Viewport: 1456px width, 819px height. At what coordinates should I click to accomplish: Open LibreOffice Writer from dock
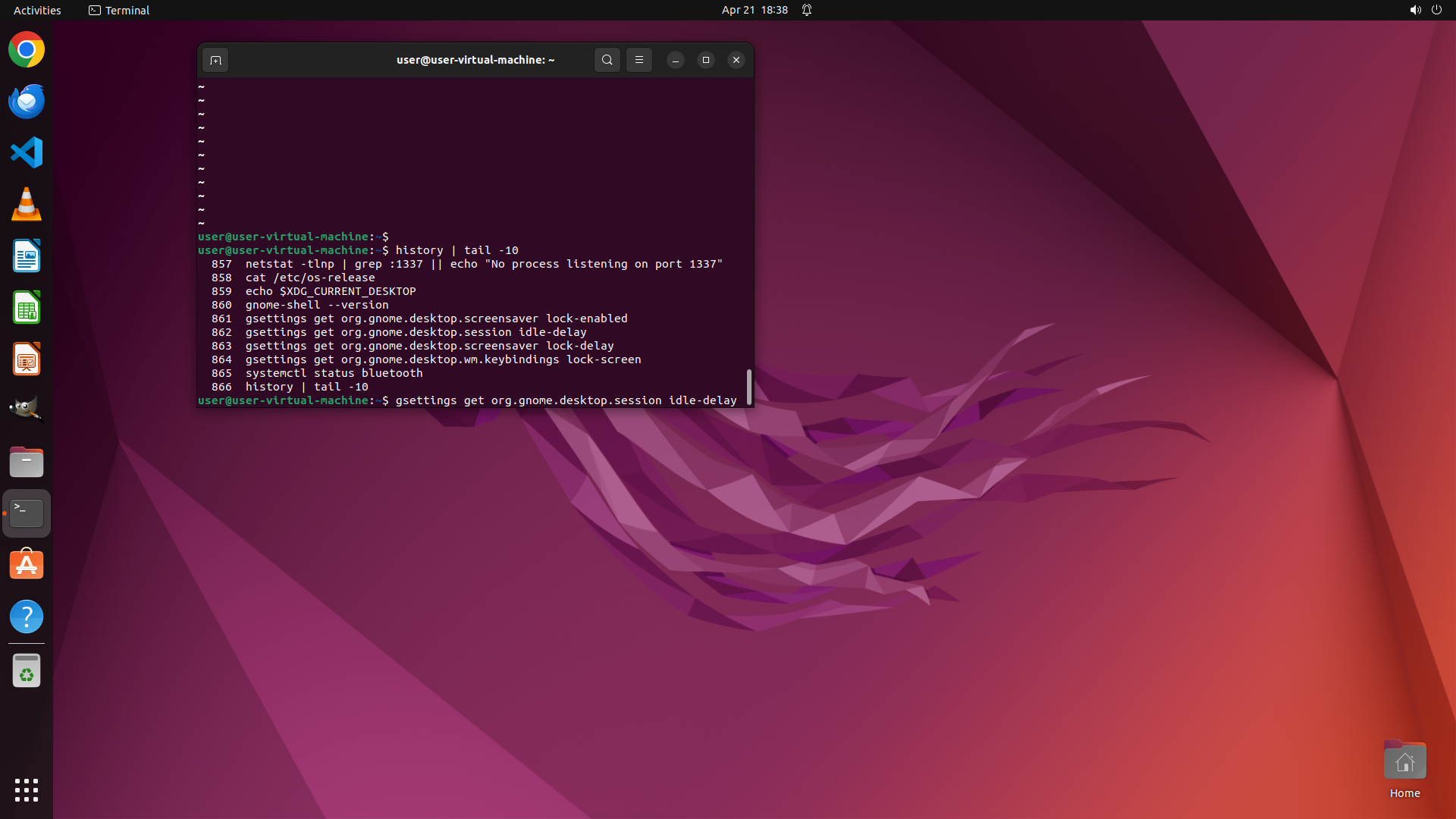pyautogui.click(x=27, y=256)
